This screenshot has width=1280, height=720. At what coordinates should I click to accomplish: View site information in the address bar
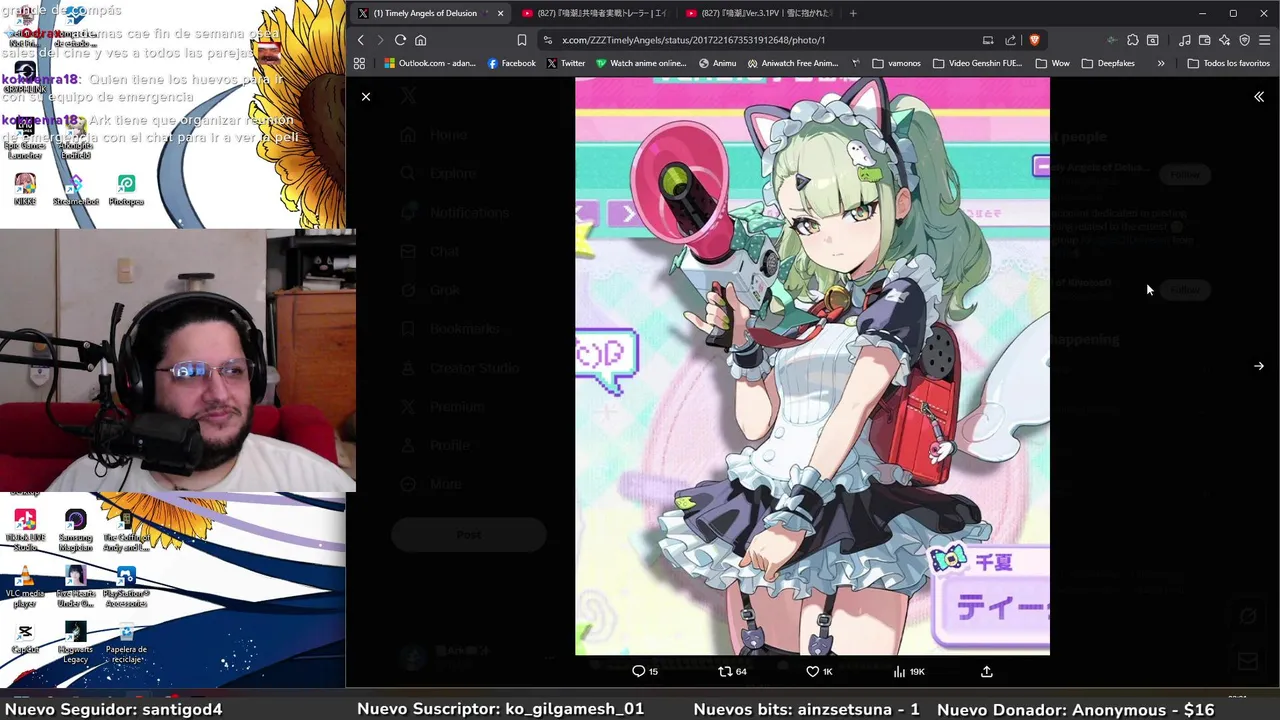pos(548,40)
